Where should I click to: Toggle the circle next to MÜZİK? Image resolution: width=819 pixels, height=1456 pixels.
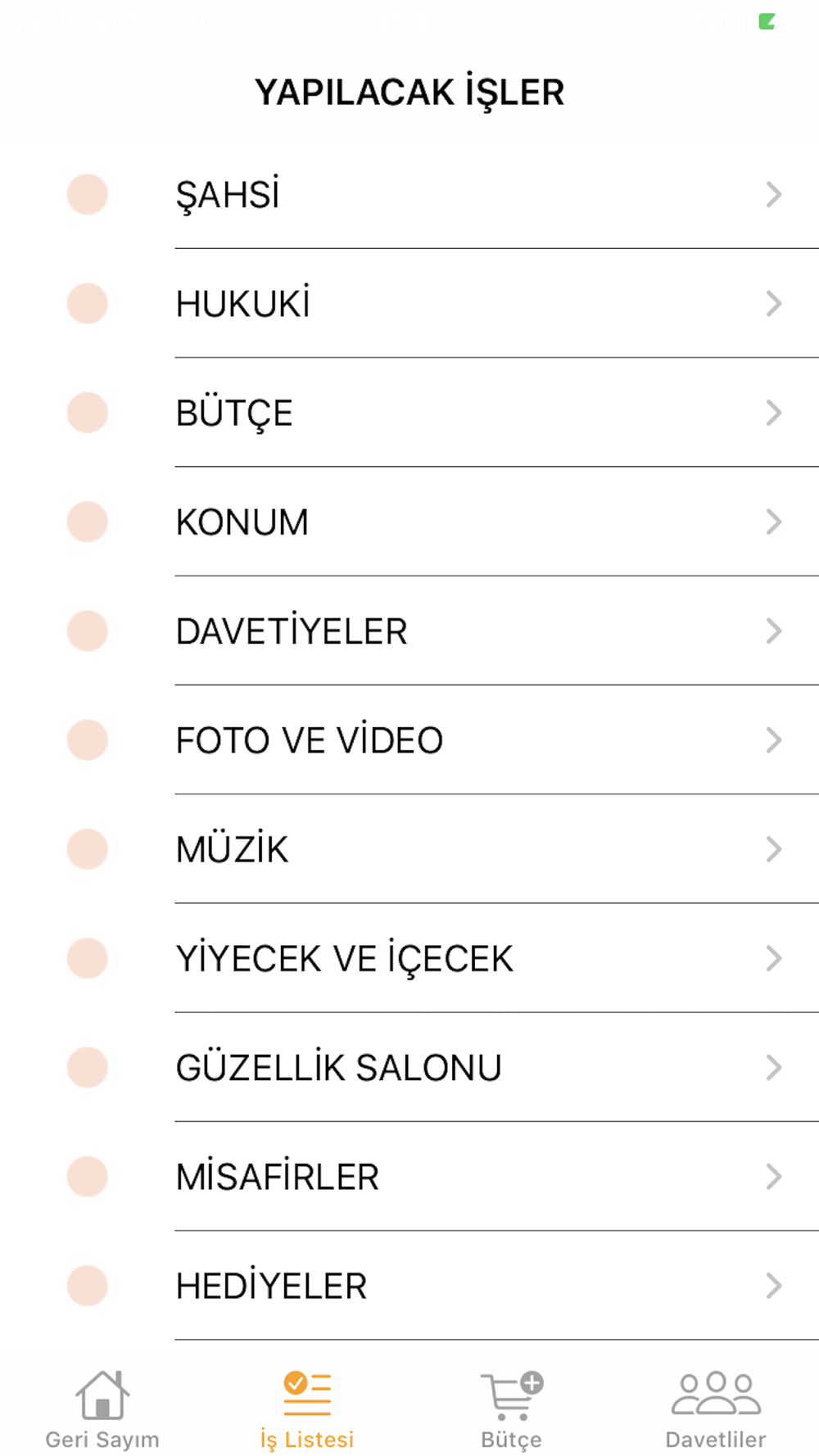88,849
